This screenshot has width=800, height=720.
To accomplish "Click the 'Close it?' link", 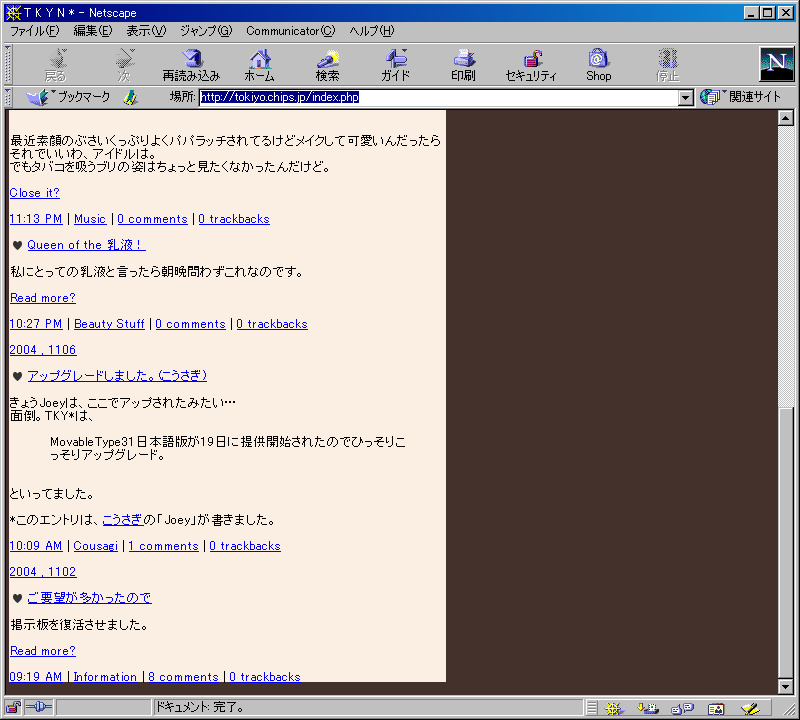I will (35, 193).
